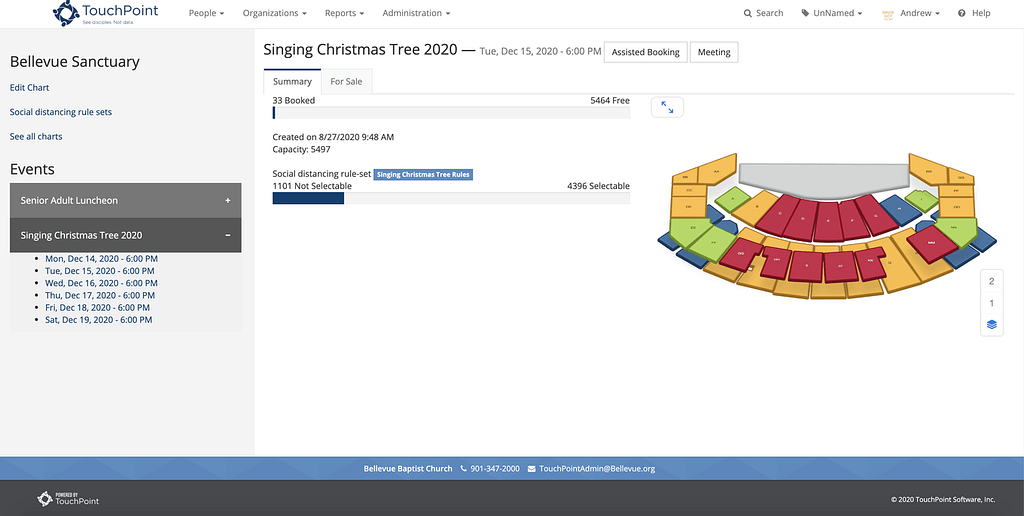Open the People dropdown menu
1024x516 pixels.
coord(206,13)
